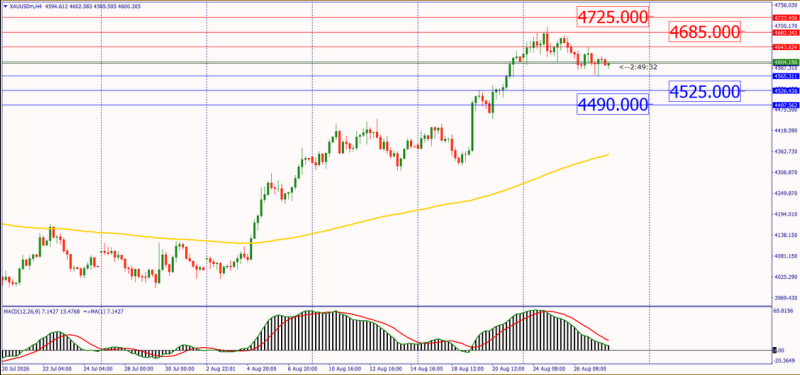Click the 4194.010 value on price scale
Screen dimensions: 800x375
pos(786,215)
